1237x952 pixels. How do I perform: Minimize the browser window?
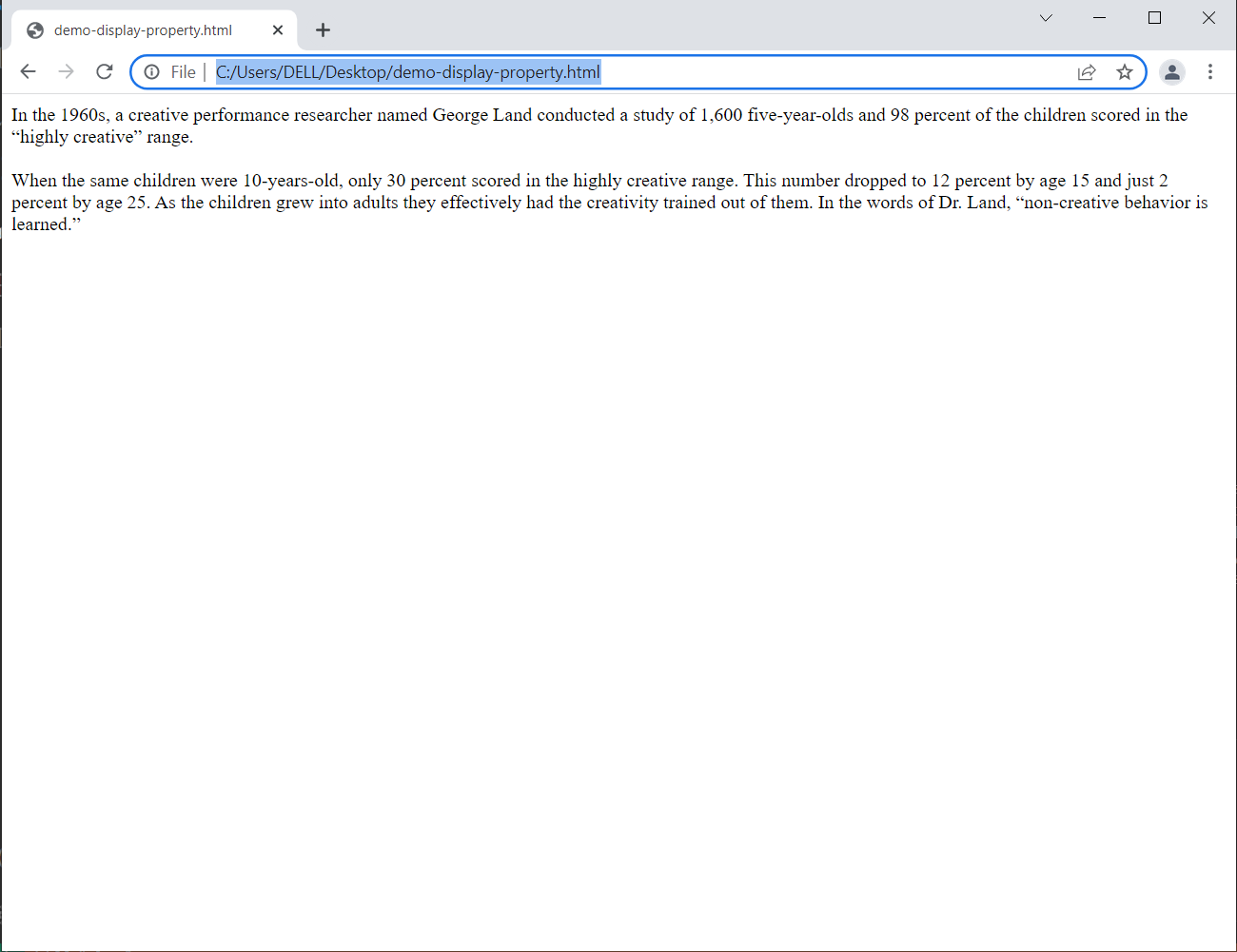click(x=1100, y=18)
